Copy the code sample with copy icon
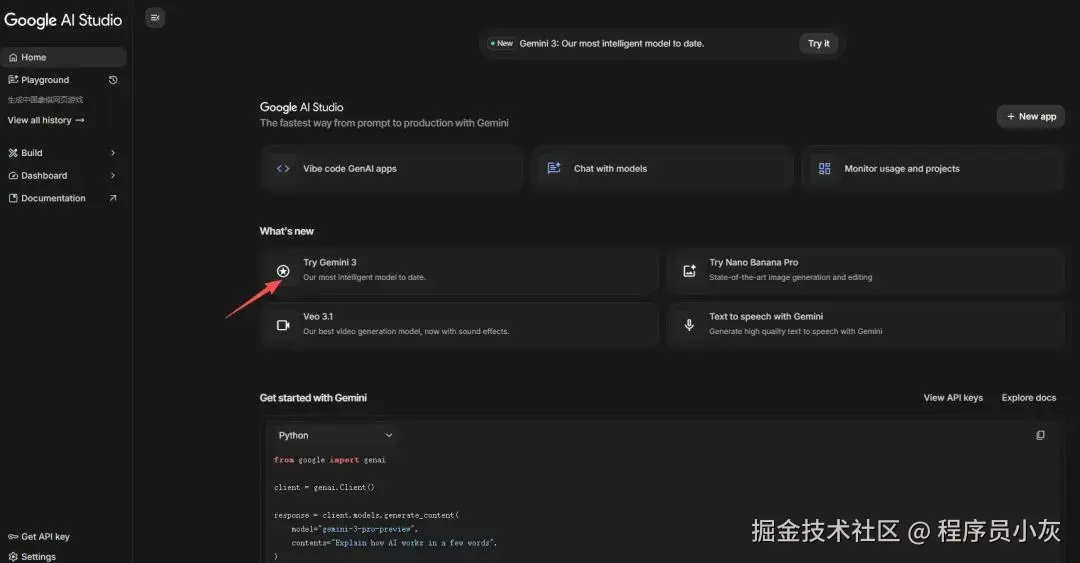The image size is (1080, 563). 1040,436
